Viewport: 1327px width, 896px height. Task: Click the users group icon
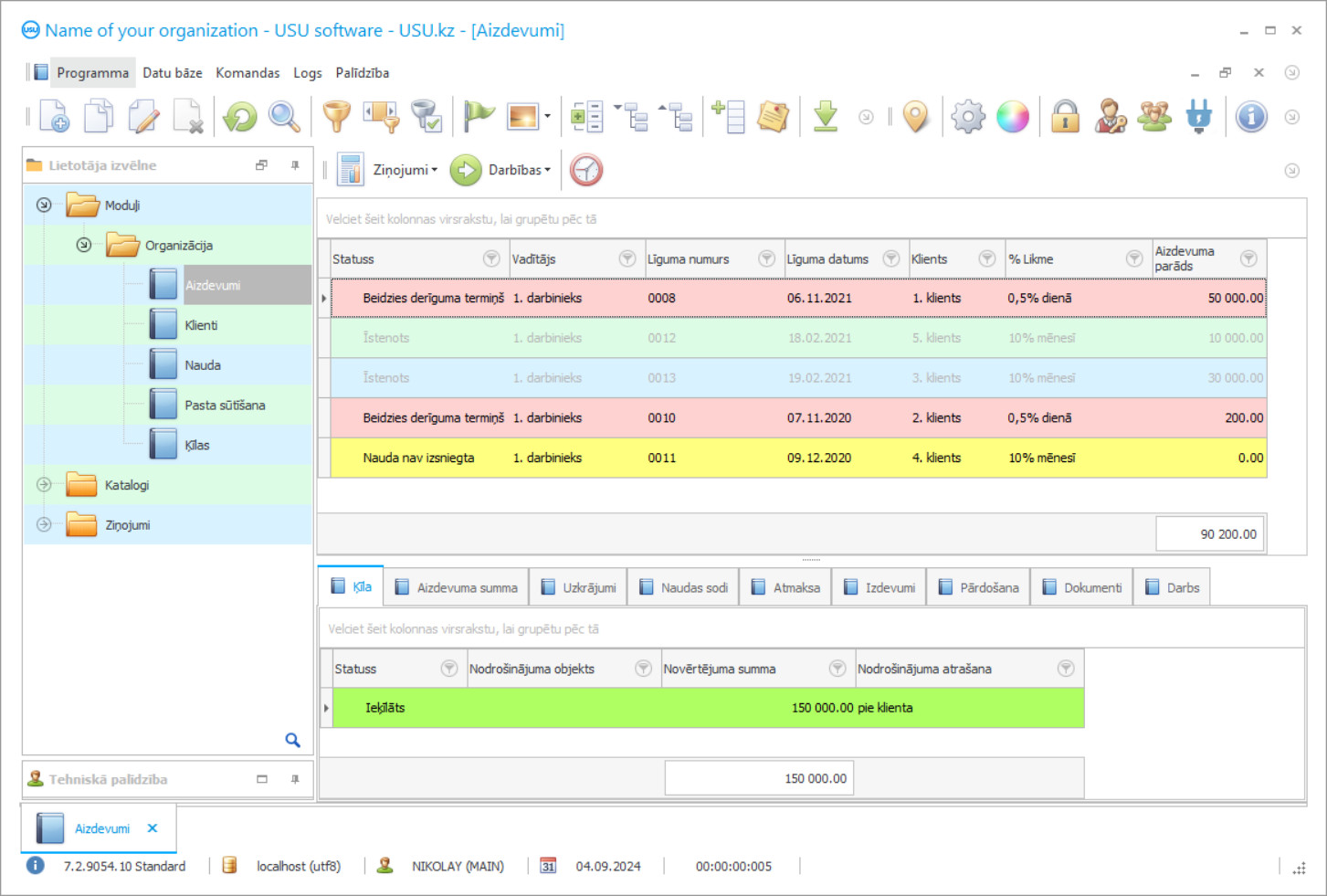coord(1154,117)
